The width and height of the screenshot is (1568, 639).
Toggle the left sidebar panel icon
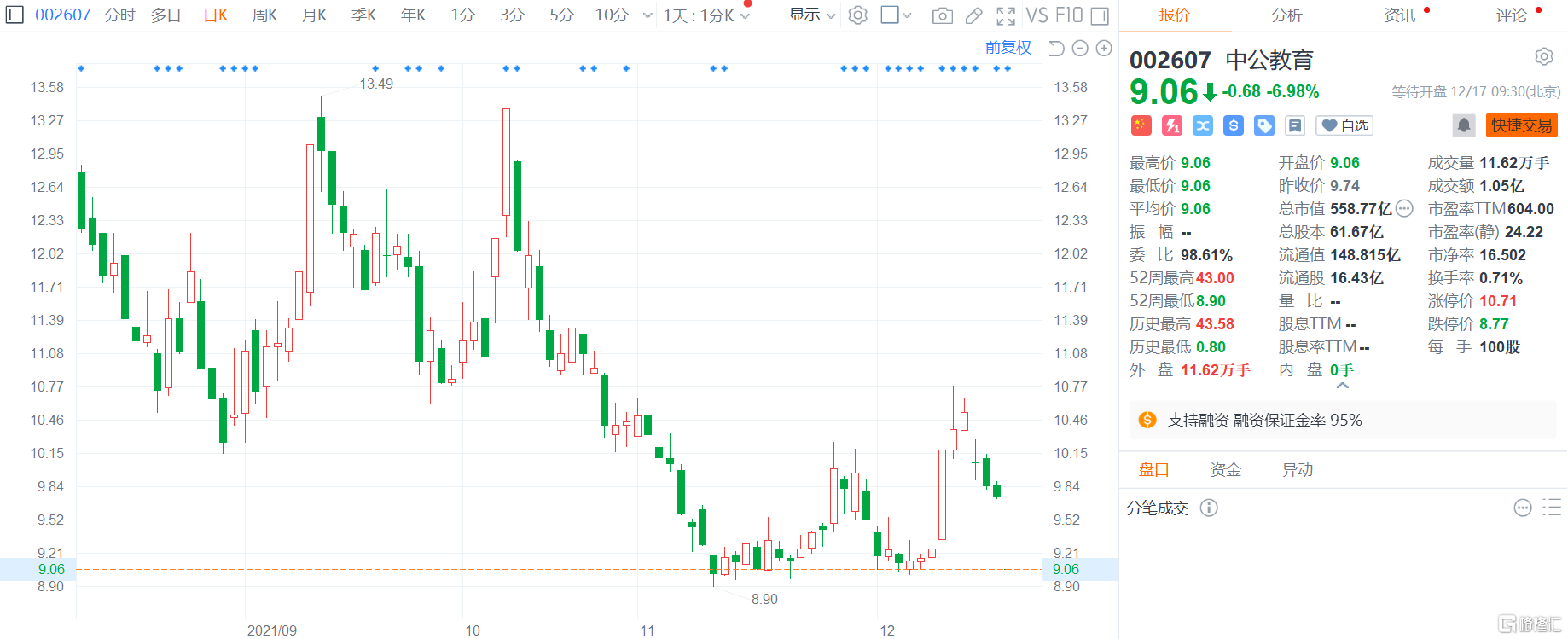click(15, 15)
